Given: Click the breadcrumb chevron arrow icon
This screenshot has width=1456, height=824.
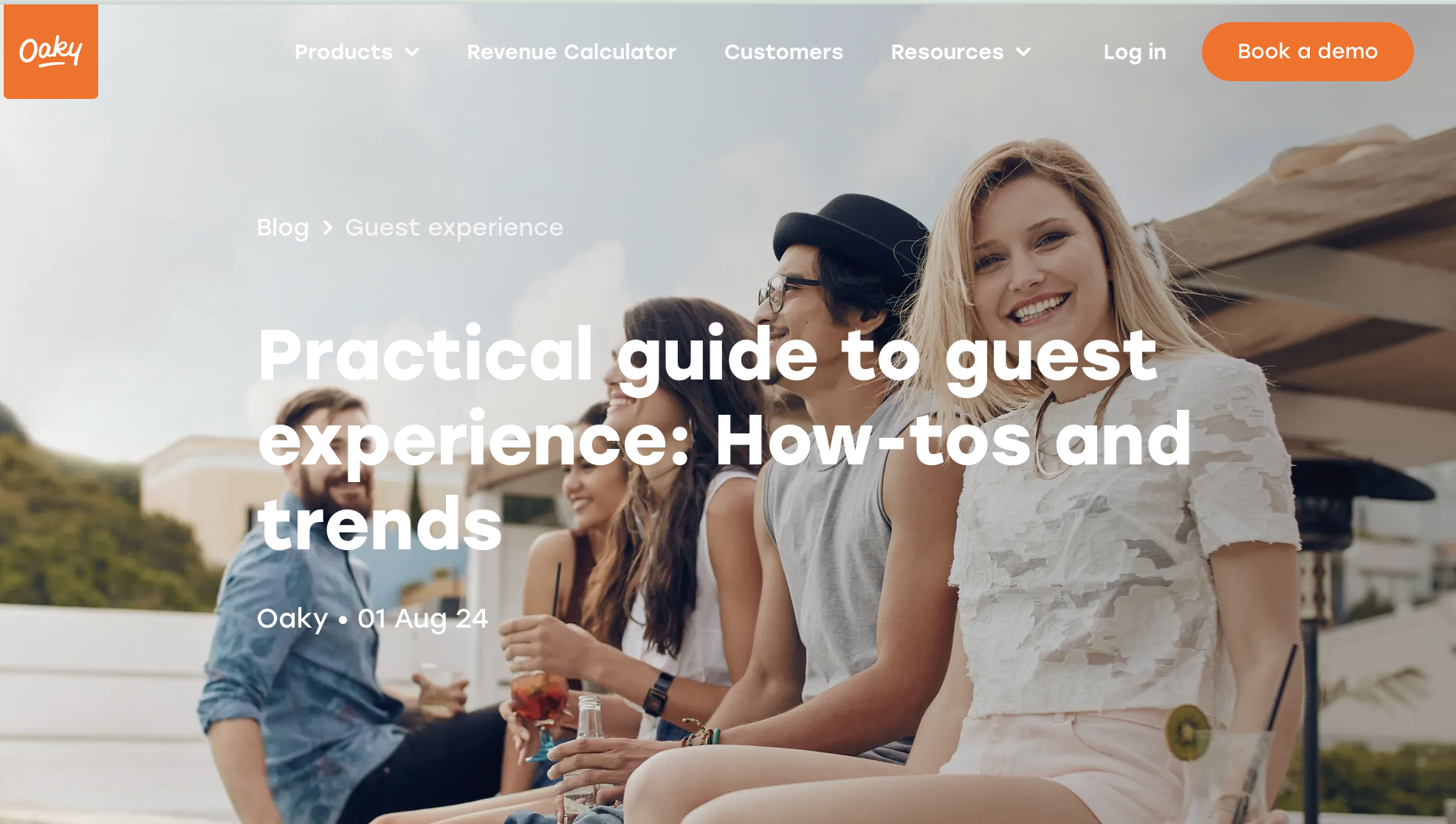Looking at the screenshot, I should pos(328,228).
